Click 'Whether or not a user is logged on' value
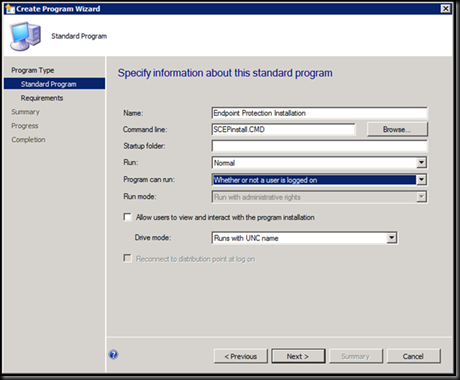The height and width of the screenshot is (380, 460). (265, 180)
